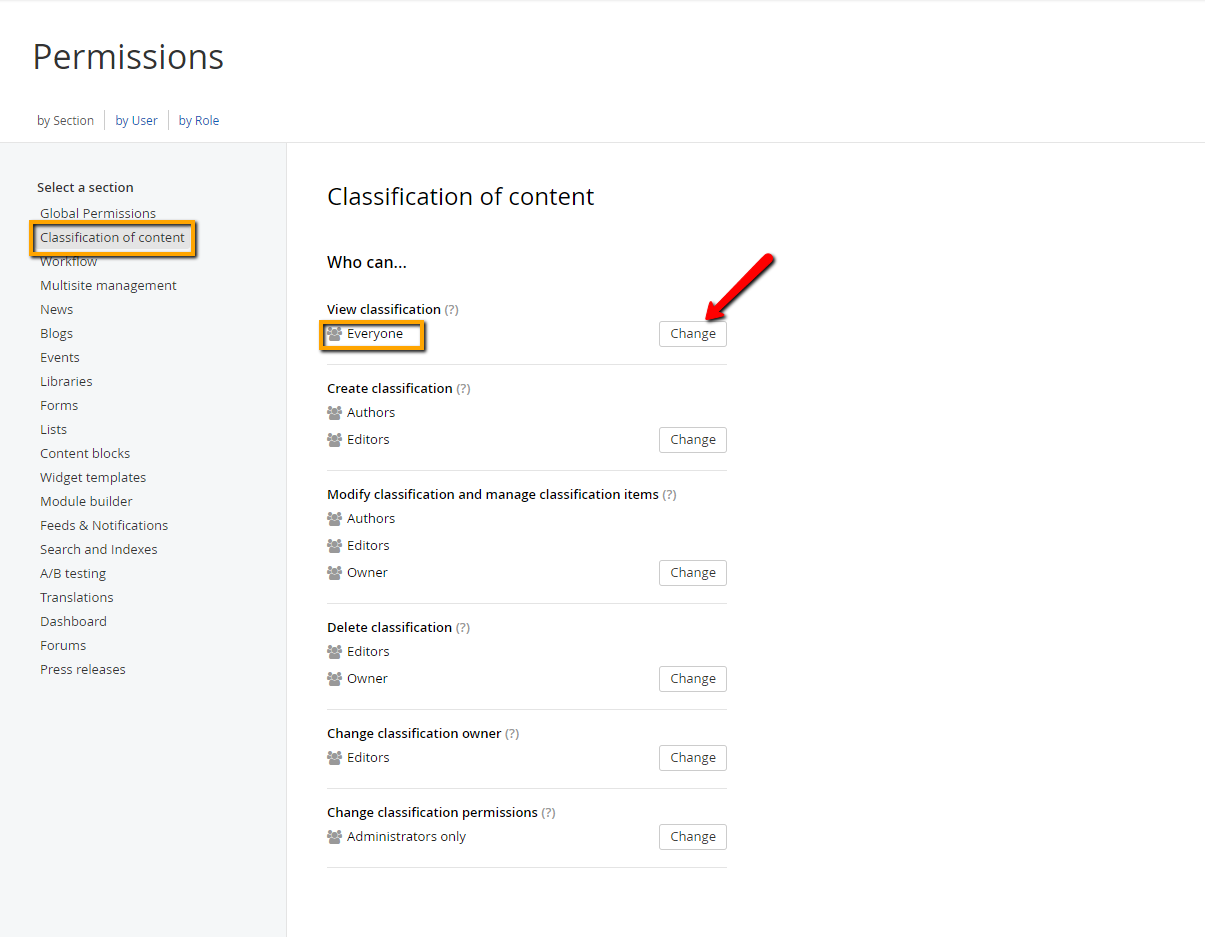Go to News permissions
The image size is (1205, 937).
click(57, 310)
